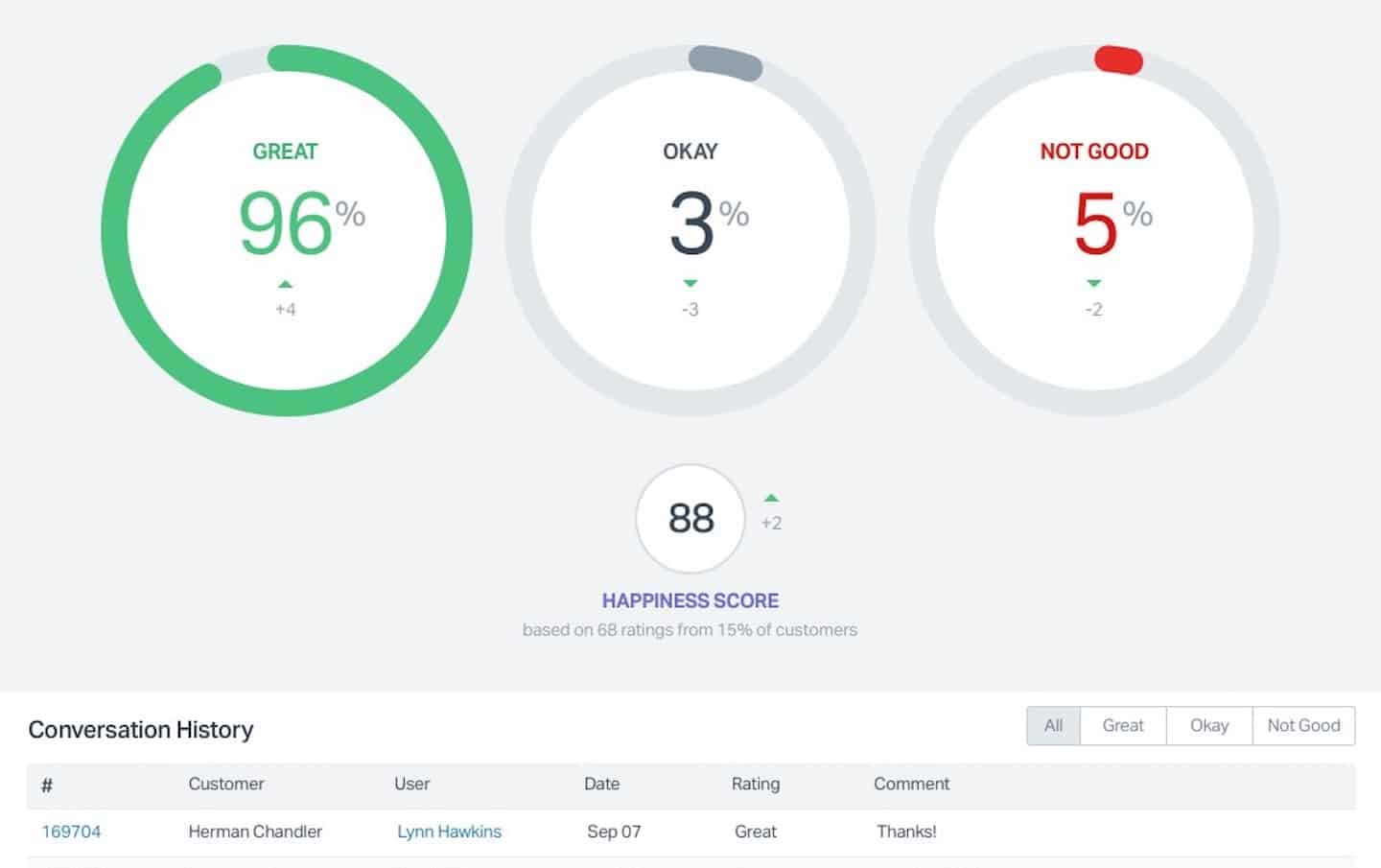Image resolution: width=1381 pixels, height=868 pixels.
Task: Click the Great rating cell in row 169704
Action: point(756,832)
